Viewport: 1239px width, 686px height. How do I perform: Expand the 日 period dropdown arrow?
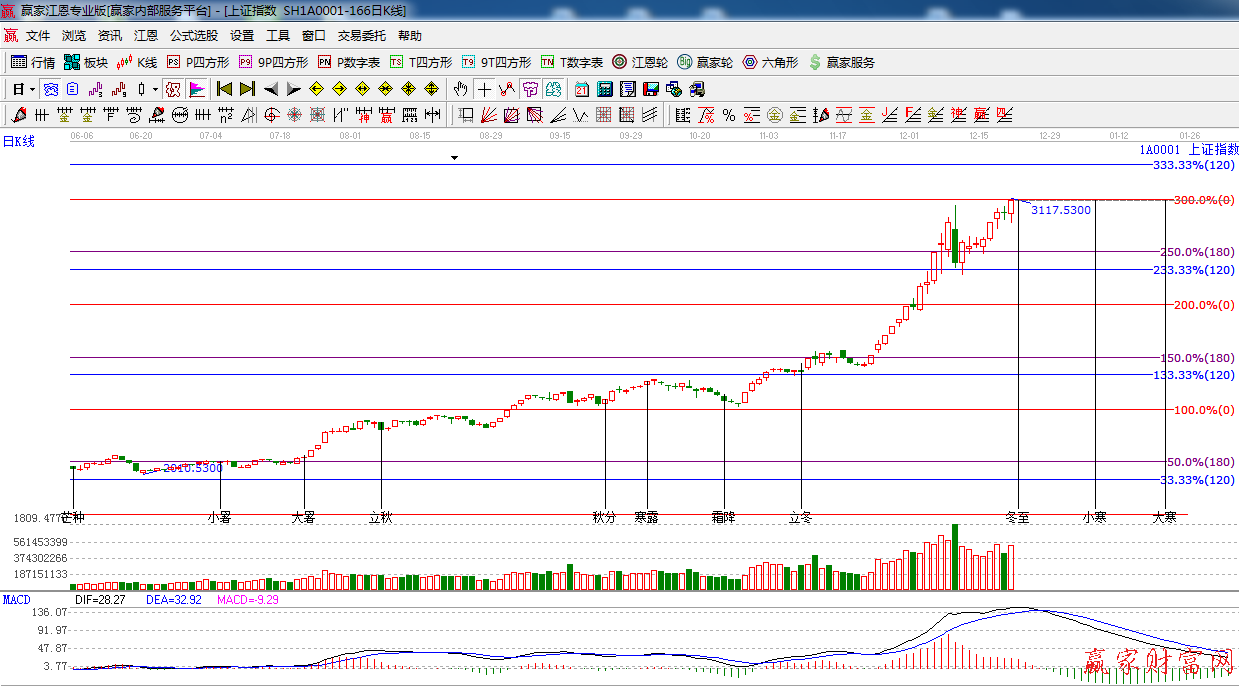(33, 89)
